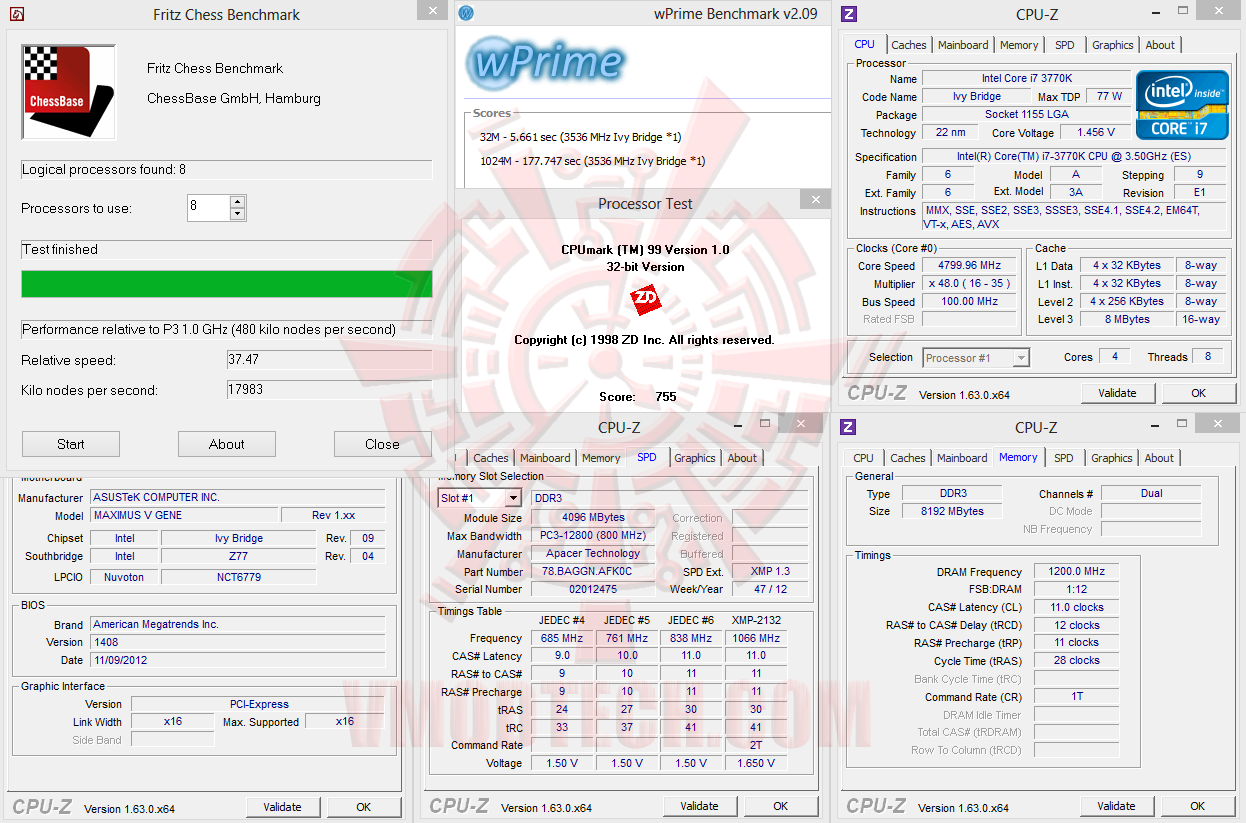Click Validate in Memory CPU-Z window
This screenshot has width=1246, height=823.
coord(1116,806)
